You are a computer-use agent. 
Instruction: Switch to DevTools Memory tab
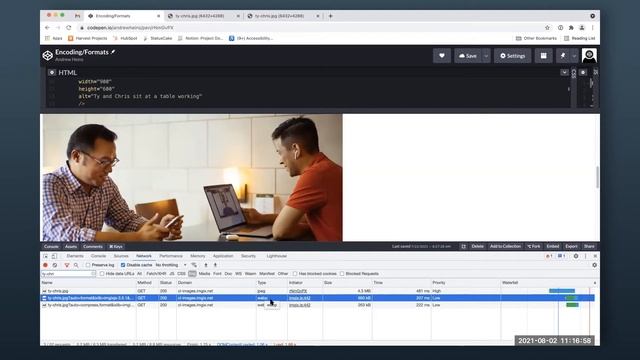point(198,256)
